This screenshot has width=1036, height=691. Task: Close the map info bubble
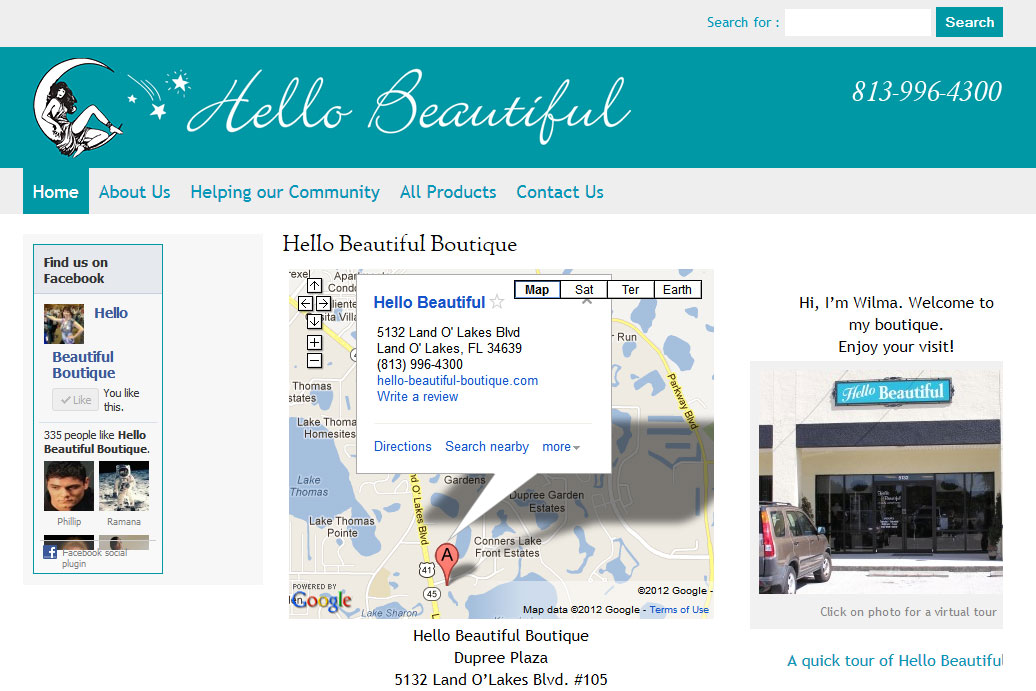[x=587, y=301]
